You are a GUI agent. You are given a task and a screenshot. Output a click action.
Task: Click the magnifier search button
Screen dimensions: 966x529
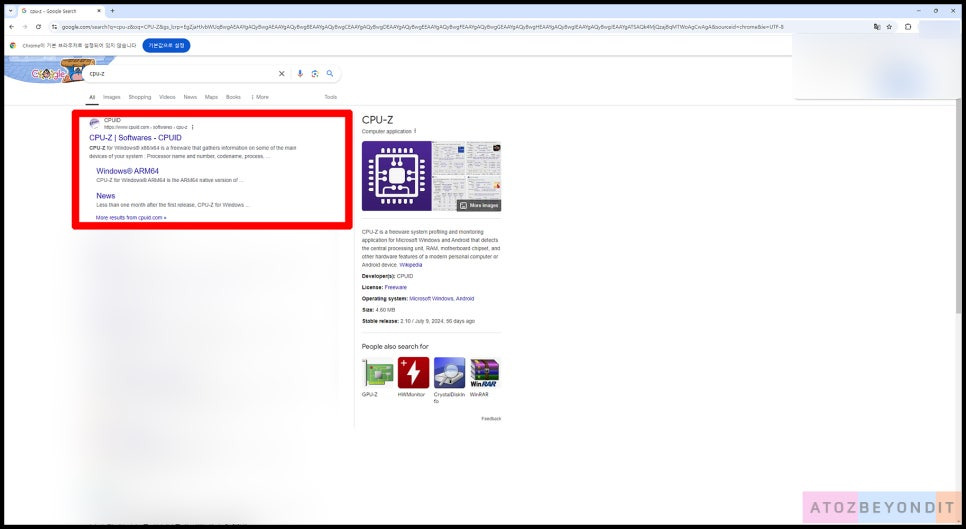[x=330, y=73]
